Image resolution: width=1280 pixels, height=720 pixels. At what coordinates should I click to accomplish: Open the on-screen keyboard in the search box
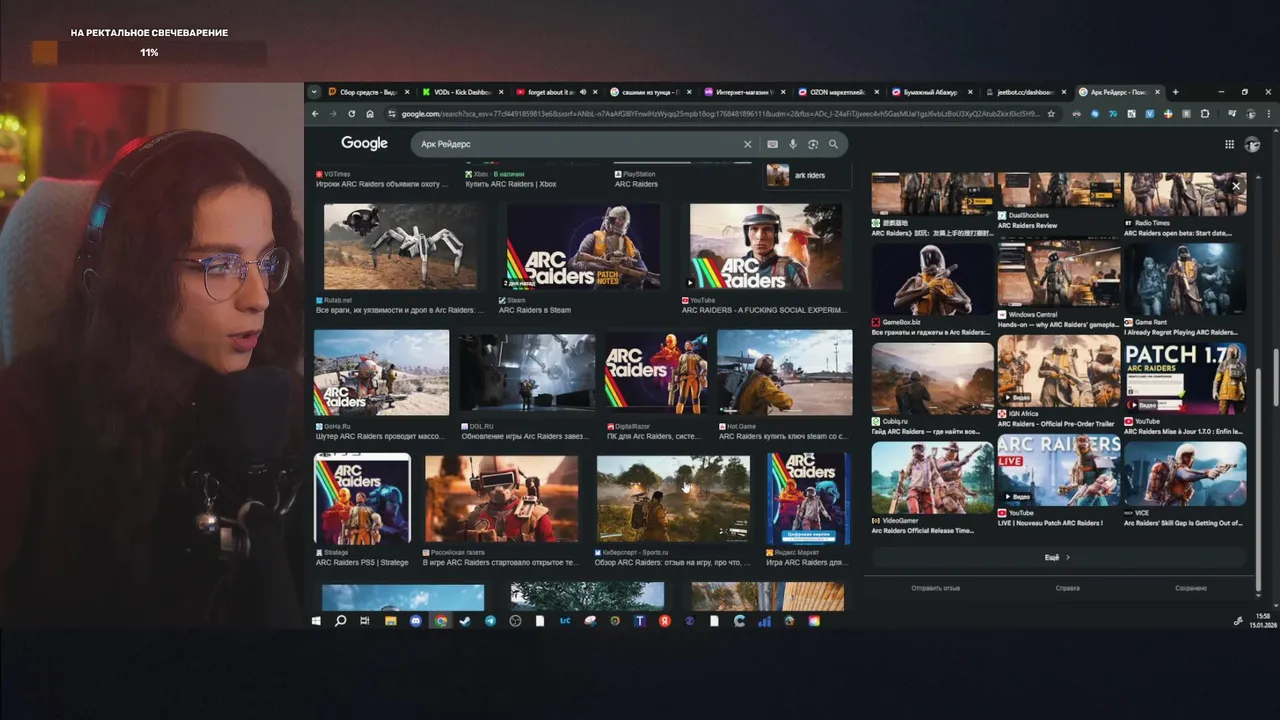tap(772, 144)
